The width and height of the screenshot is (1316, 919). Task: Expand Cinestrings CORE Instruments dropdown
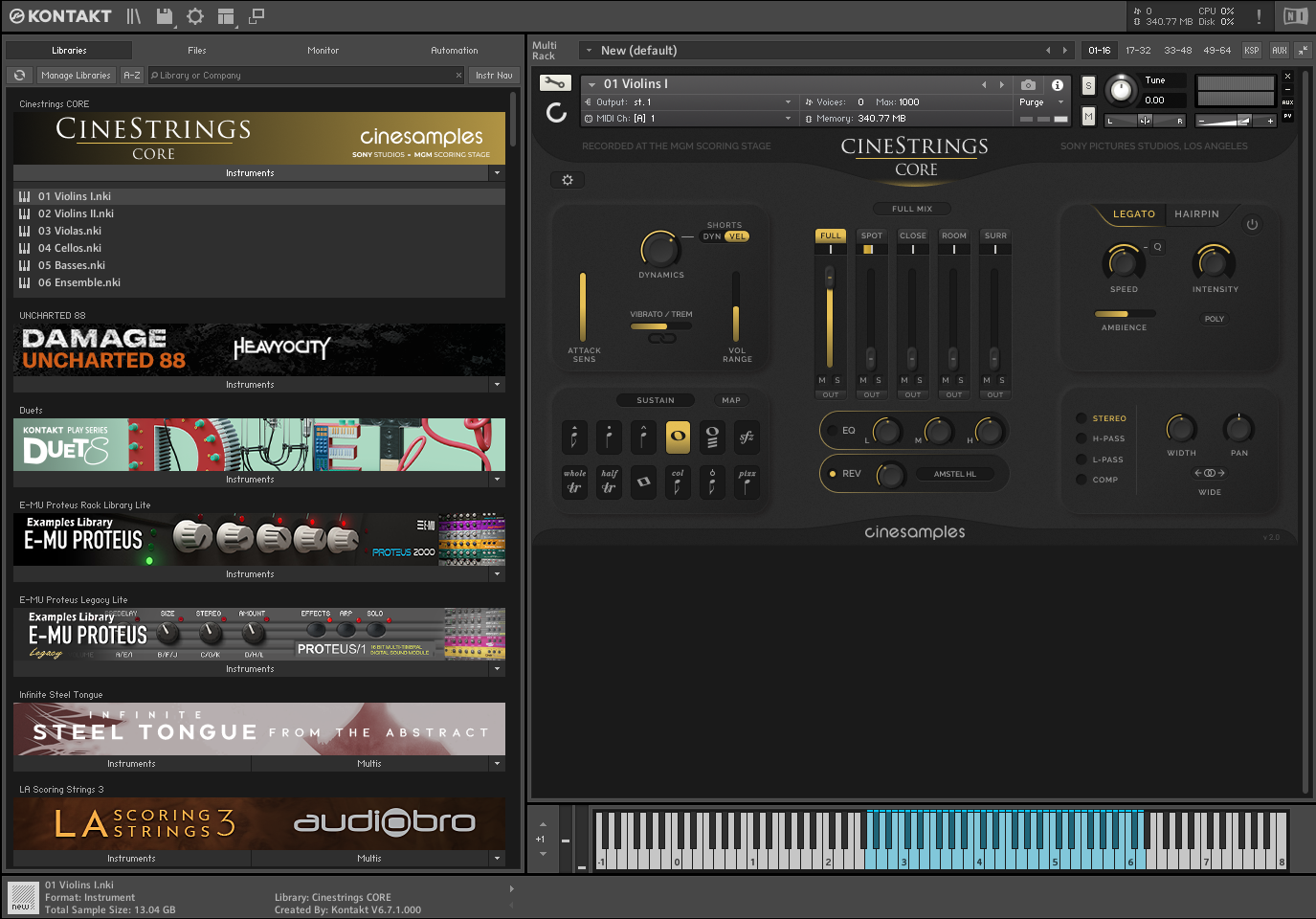(497, 173)
